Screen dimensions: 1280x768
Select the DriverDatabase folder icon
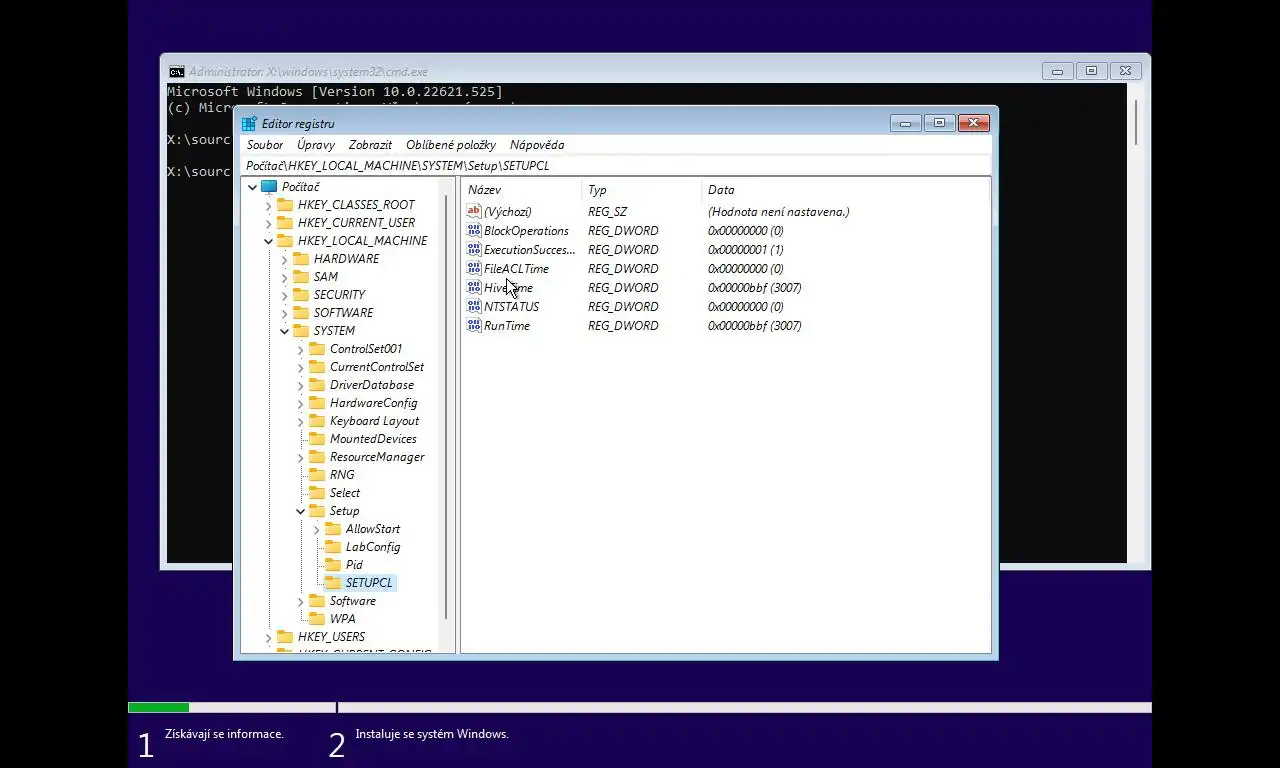coord(317,385)
